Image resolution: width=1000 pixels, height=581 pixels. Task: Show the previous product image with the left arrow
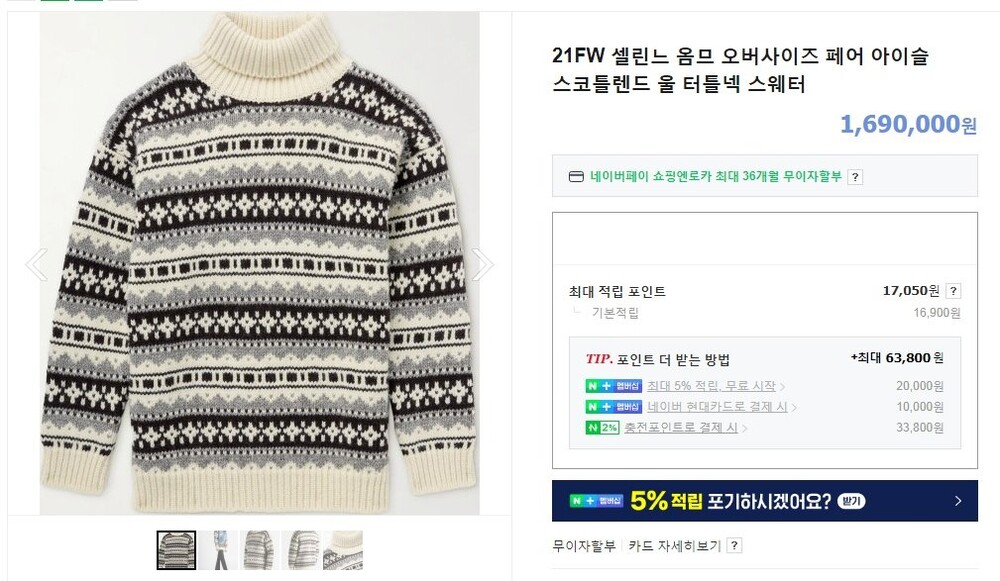[36, 264]
